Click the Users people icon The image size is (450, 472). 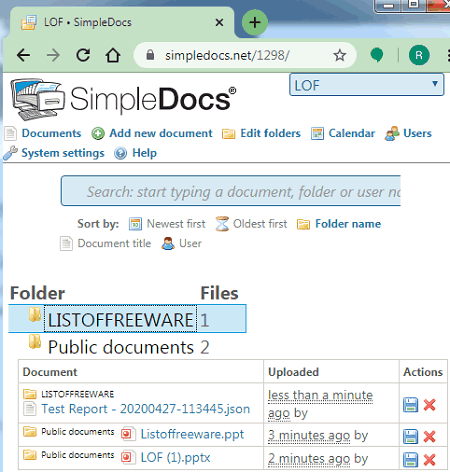tap(392, 134)
